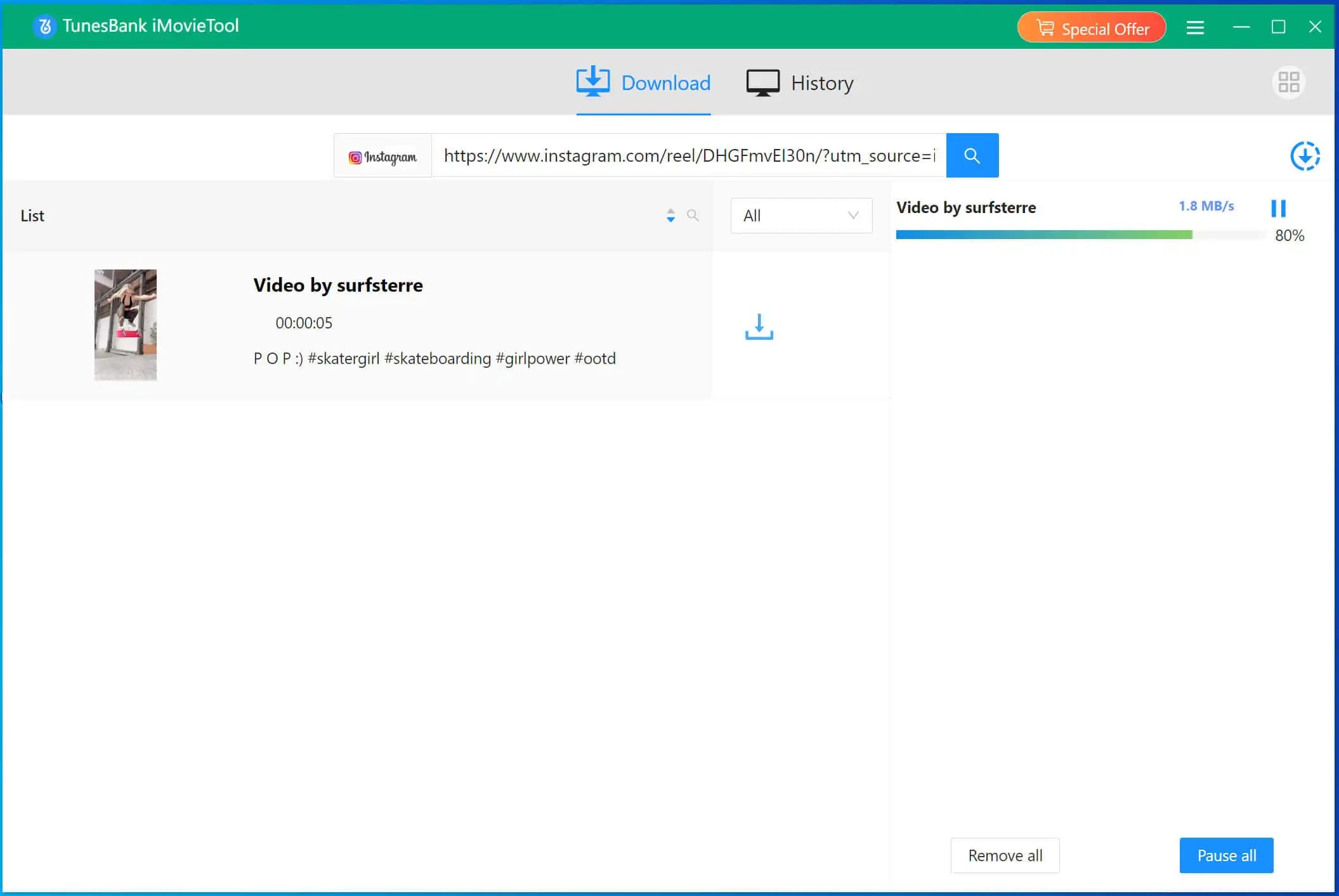
Task: Open the circular download queue icon
Action: tap(1305, 156)
